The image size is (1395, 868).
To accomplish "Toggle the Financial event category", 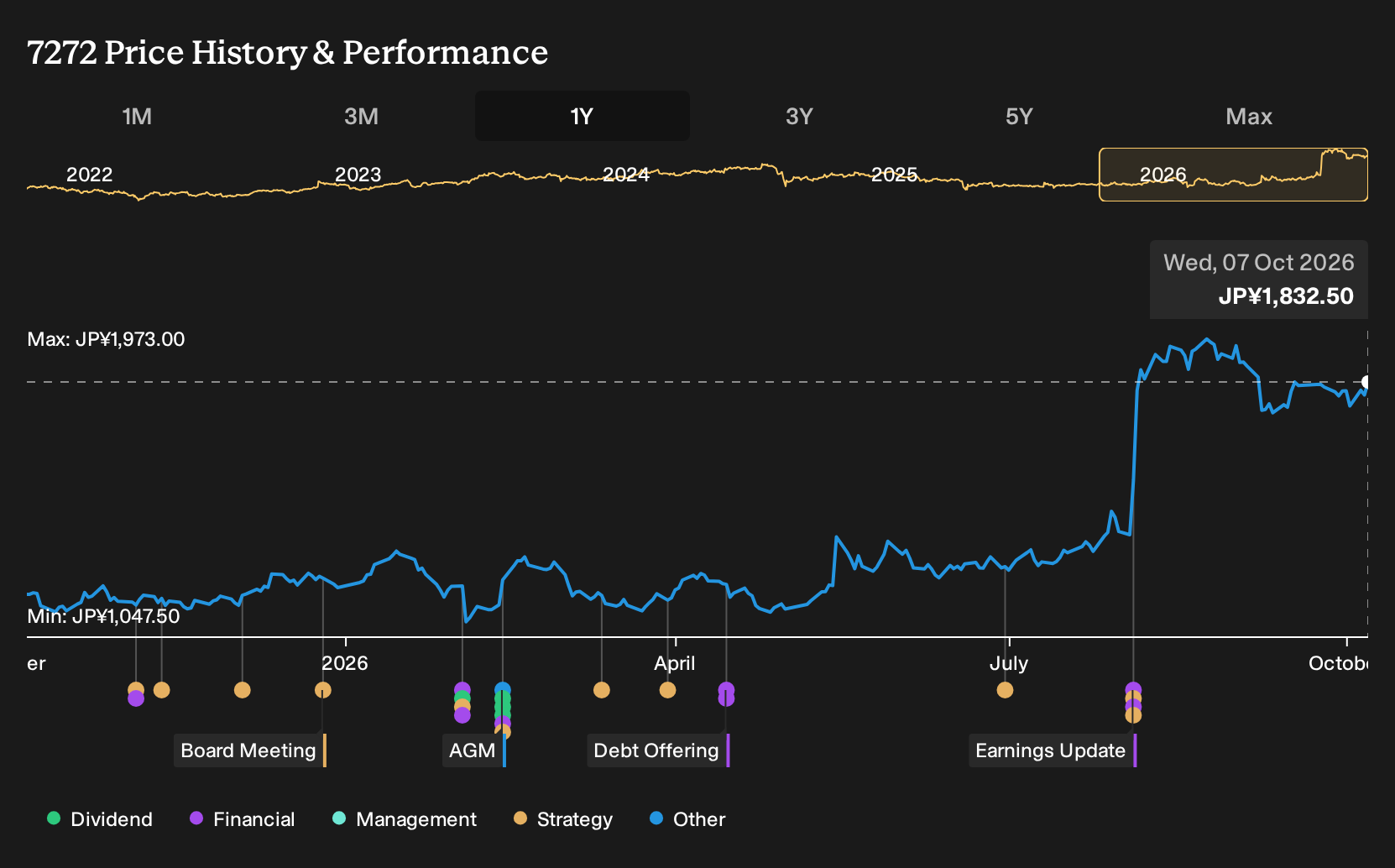I will pos(243,819).
